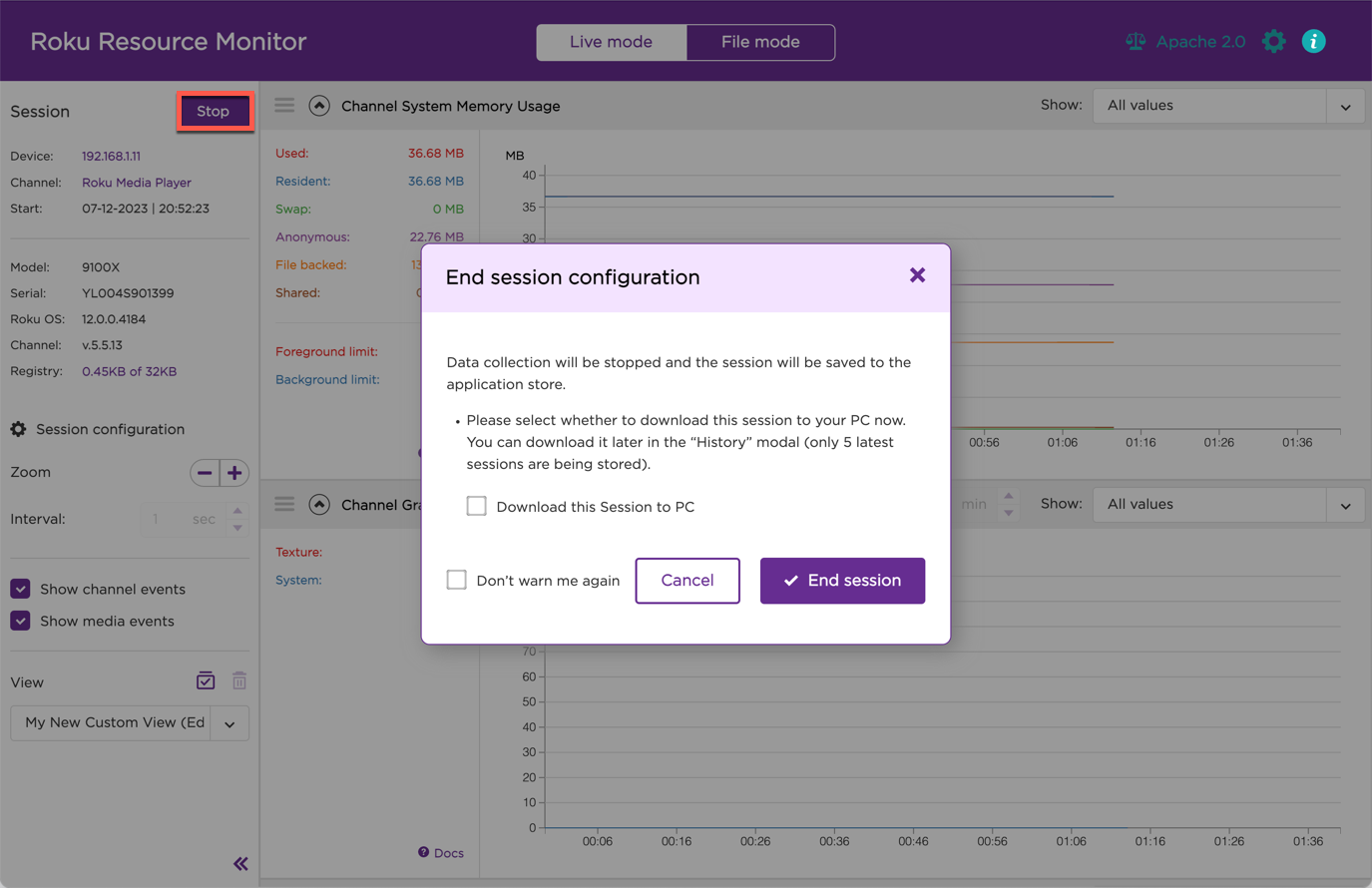Cancel the end session dialog
The width and height of the screenshot is (1372, 888).
coord(687,580)
